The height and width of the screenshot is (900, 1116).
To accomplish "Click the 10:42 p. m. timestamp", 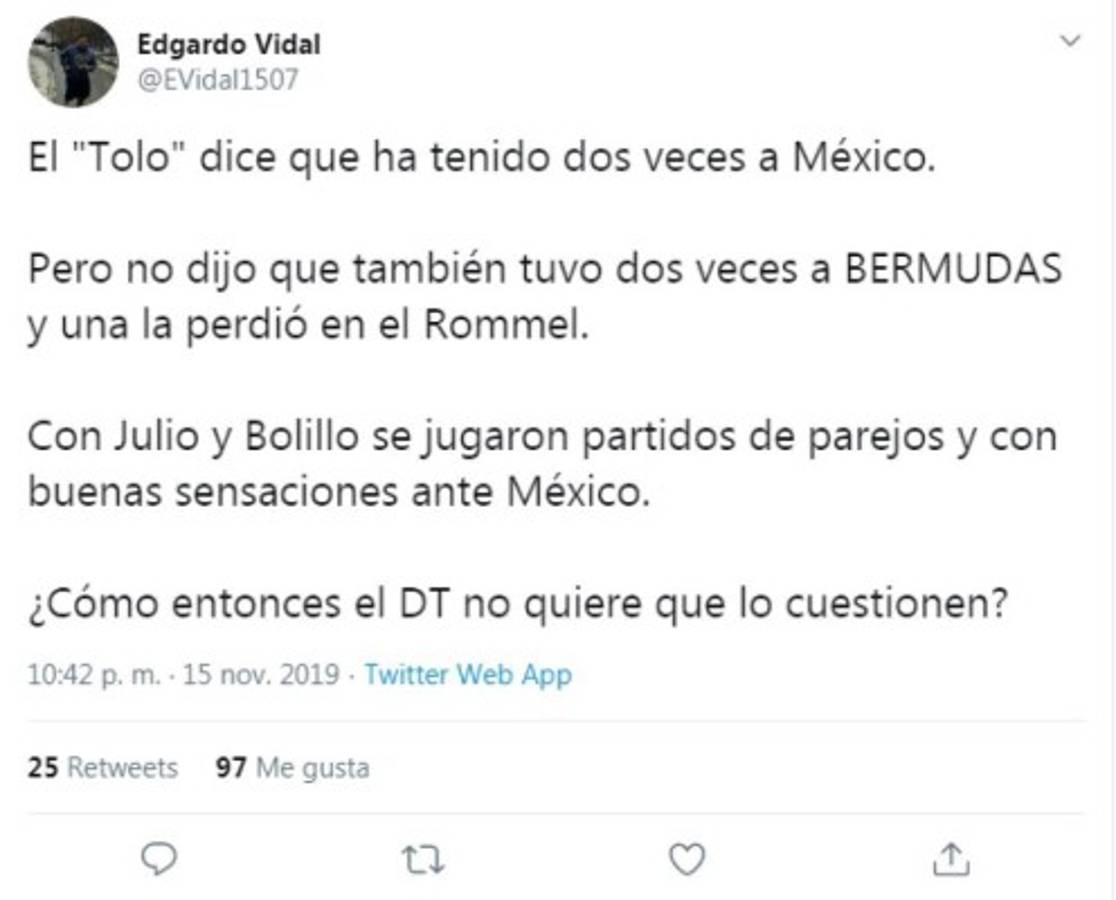I will coord(93,675).
